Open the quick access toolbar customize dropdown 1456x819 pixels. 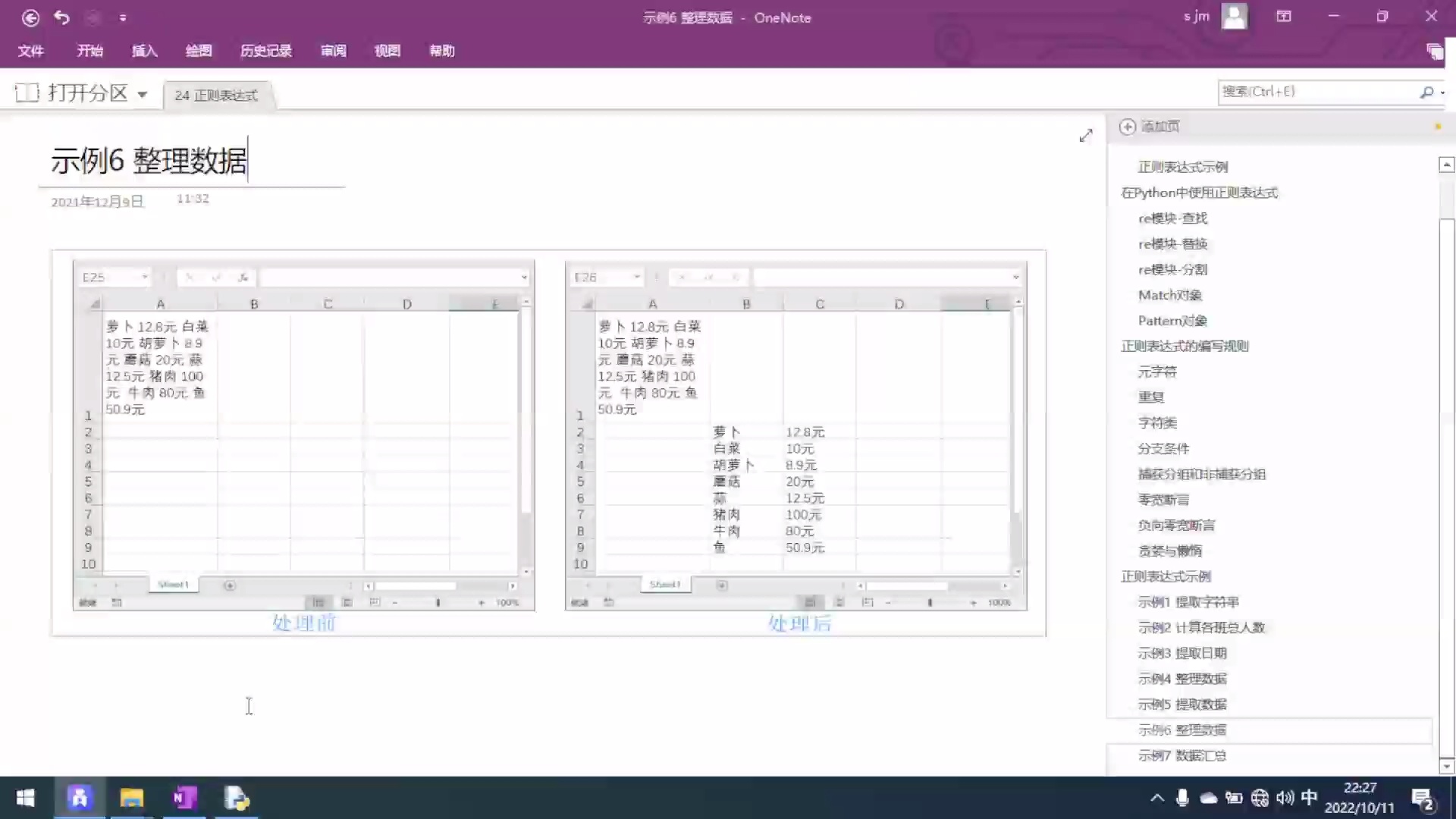123,17
